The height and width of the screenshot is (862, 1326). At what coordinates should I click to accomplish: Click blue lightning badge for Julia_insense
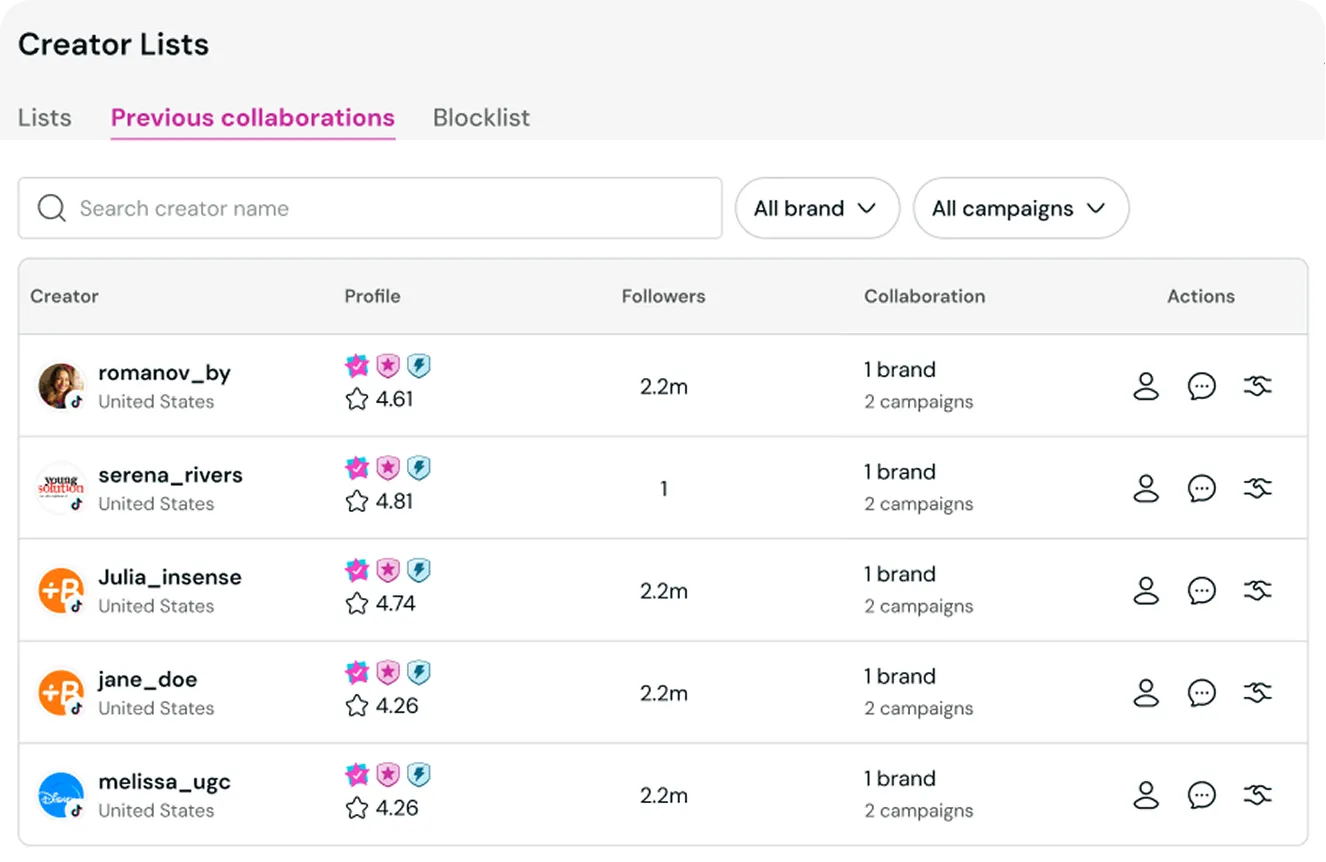pyautogui.click(x=419, y=570)
